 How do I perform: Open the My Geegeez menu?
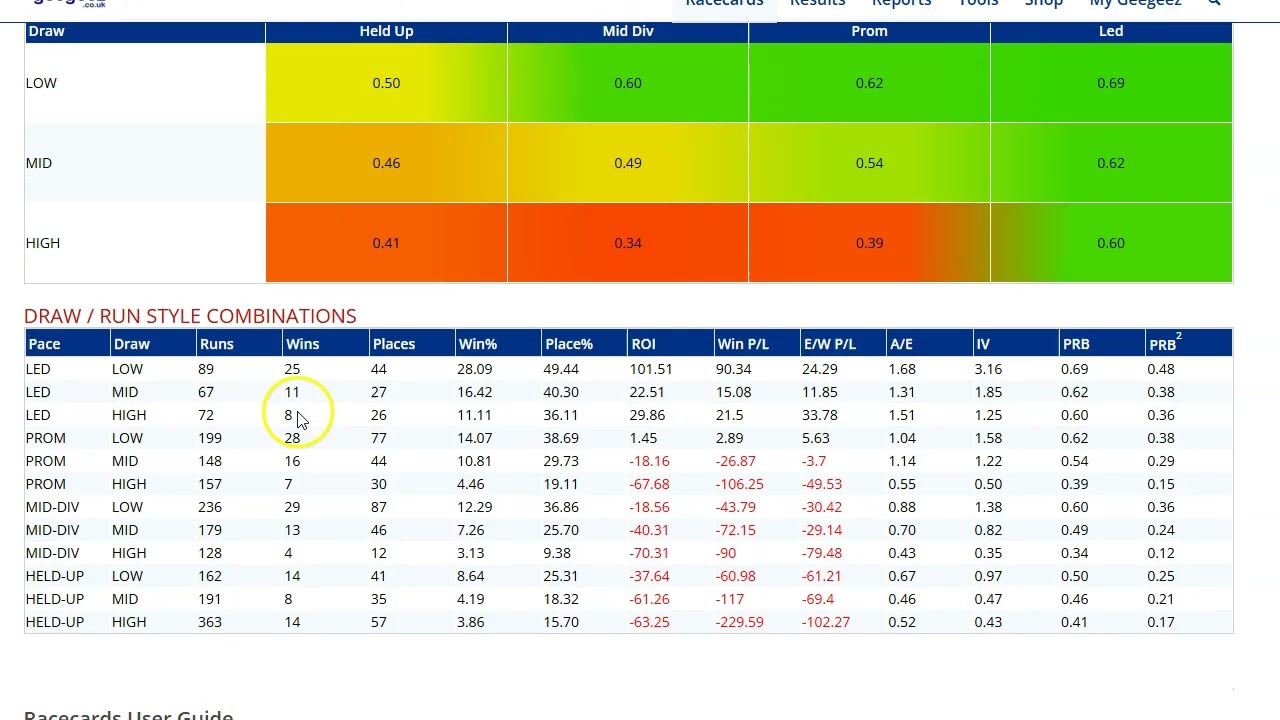(1135, 3)
